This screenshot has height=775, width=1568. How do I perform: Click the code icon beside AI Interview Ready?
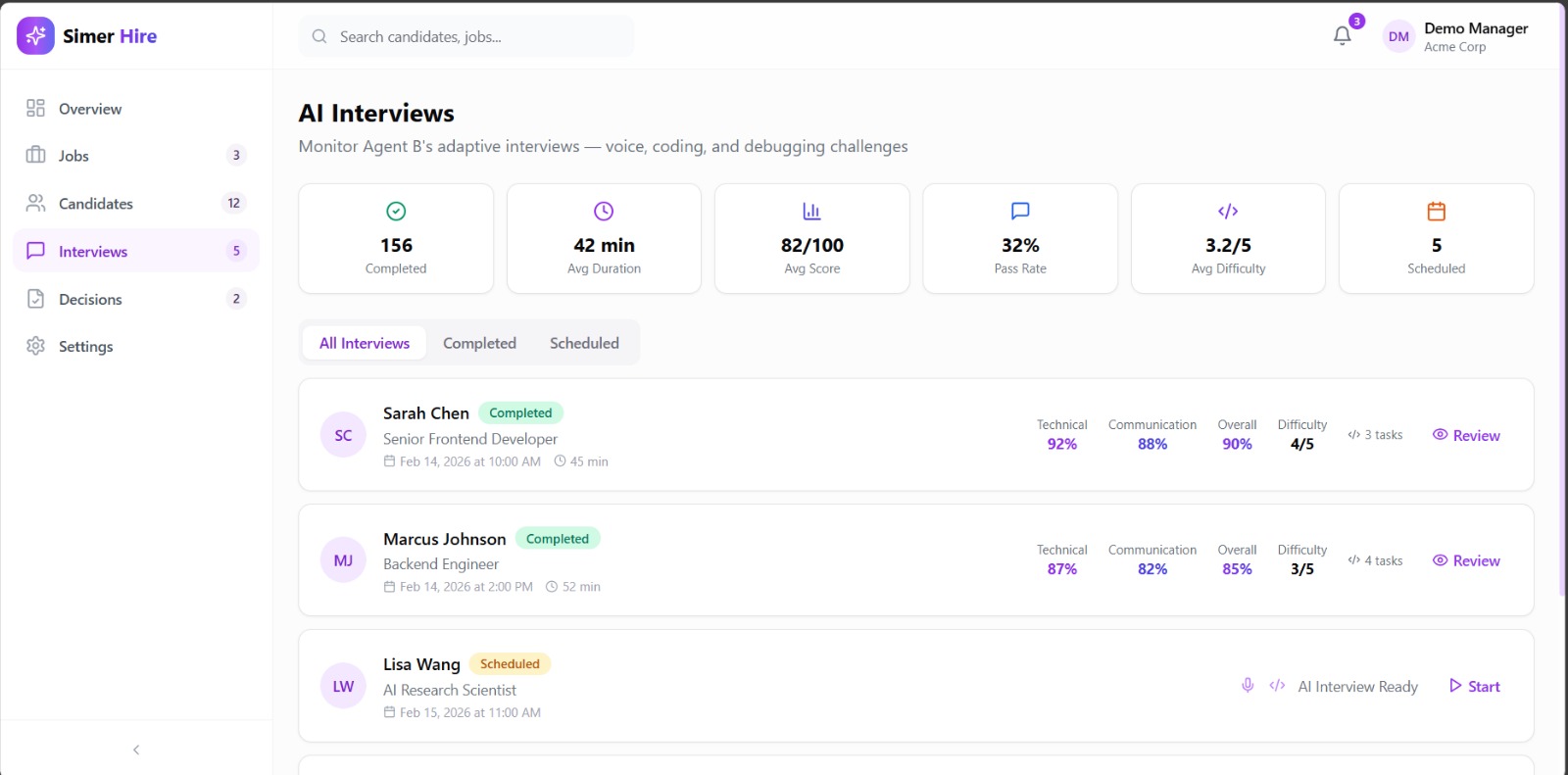coord(1277,686)
